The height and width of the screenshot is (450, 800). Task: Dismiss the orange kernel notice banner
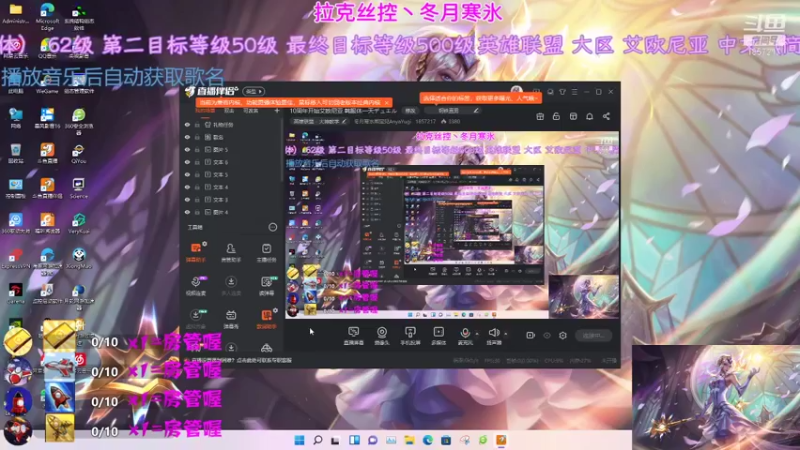click(x=386, y=103)
